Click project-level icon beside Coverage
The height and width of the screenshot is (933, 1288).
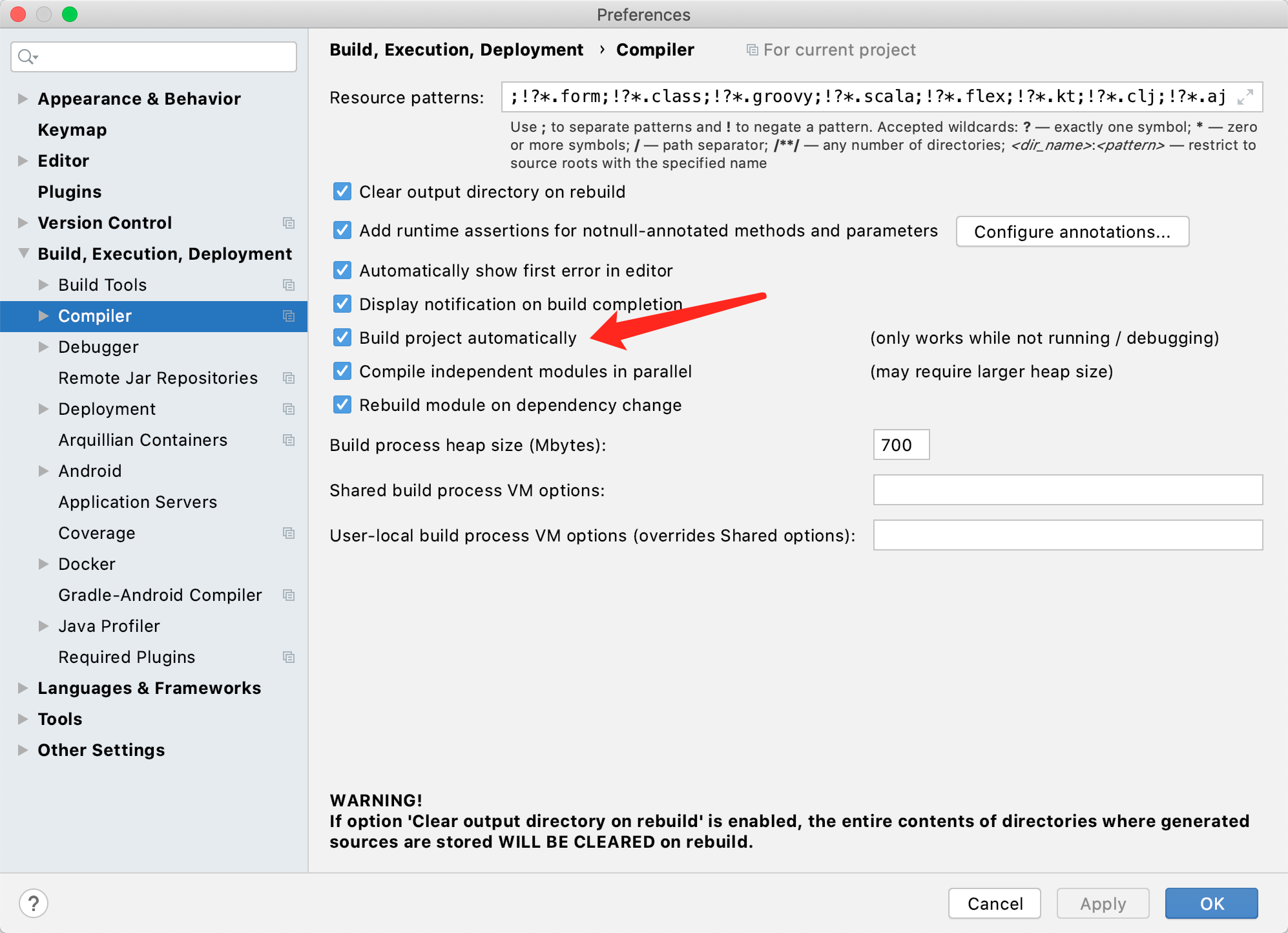(289, 533)
